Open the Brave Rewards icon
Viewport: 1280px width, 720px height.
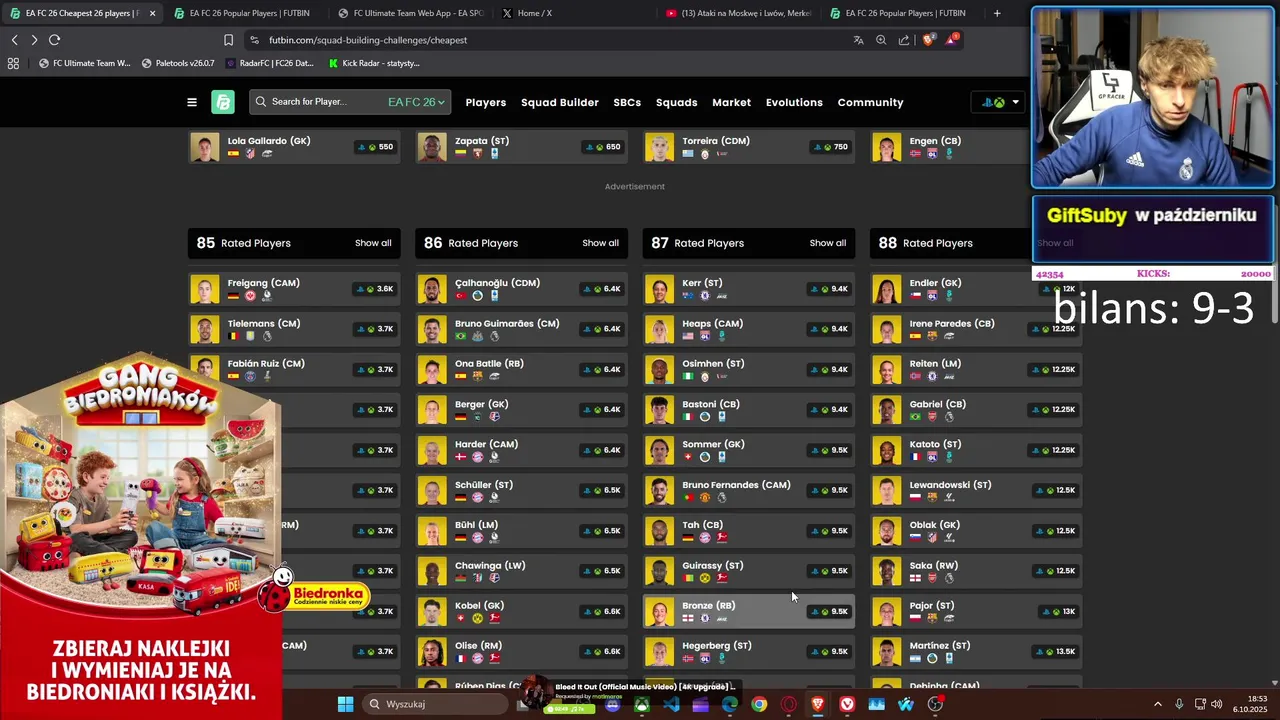click(x=953, y=40)
